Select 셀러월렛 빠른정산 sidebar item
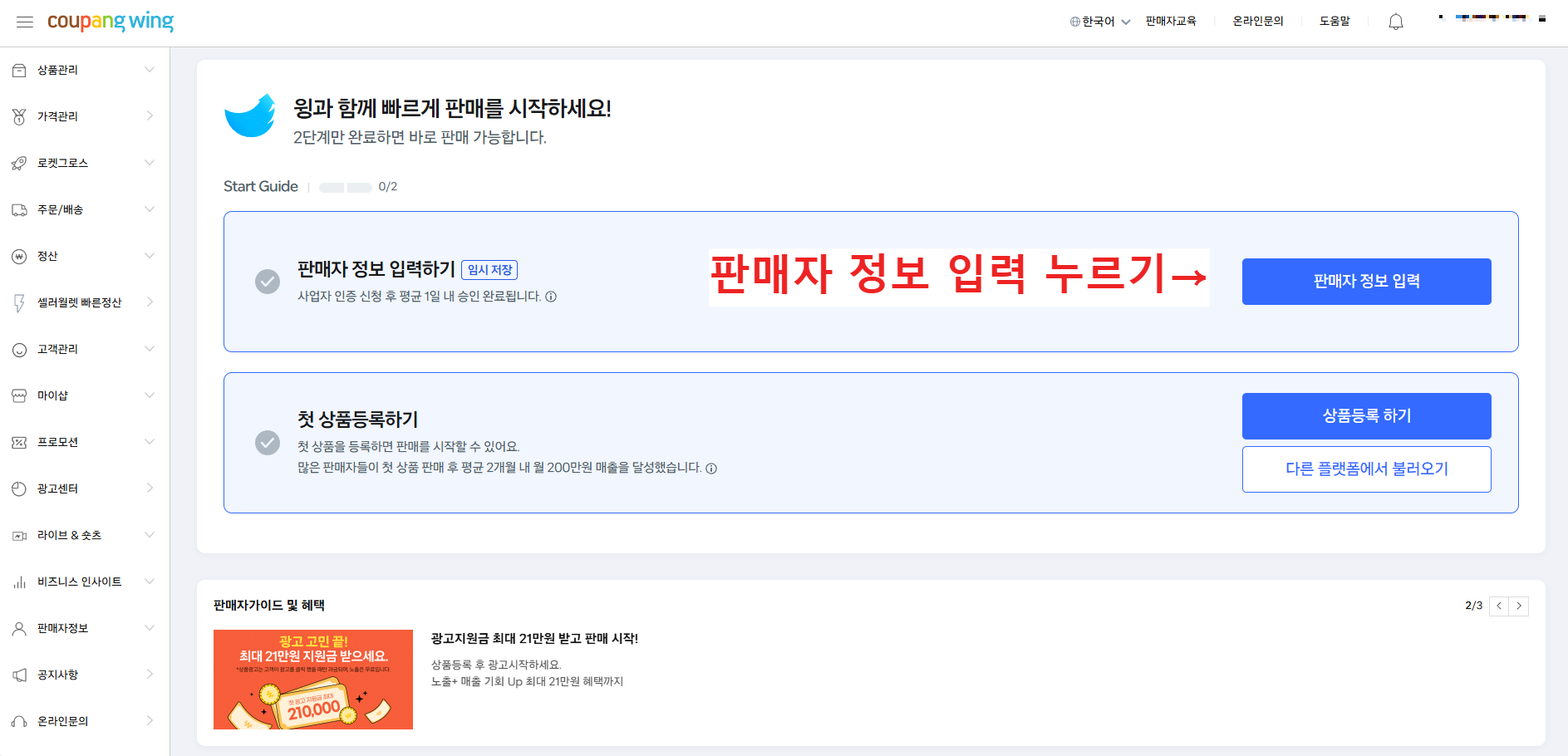 pyautogui.click(x=85, y=302)
